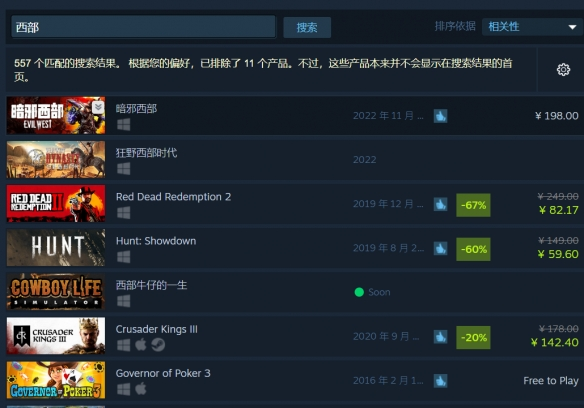584x408 pixels.
Task: Click the SteamOS icon under Crusader Kings III
Action: (x=158, y=345)
